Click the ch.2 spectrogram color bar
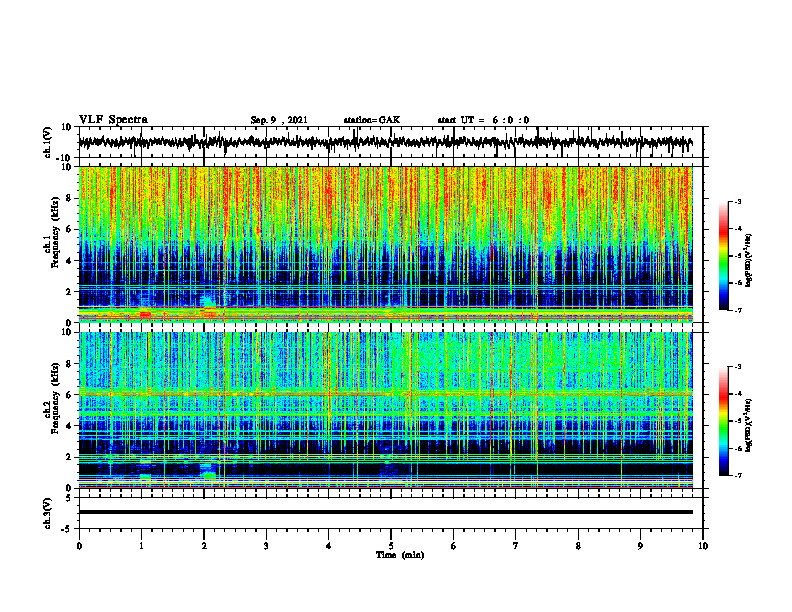Image resolution: width=792 pixels, height=612 pixels. (724, 421)
